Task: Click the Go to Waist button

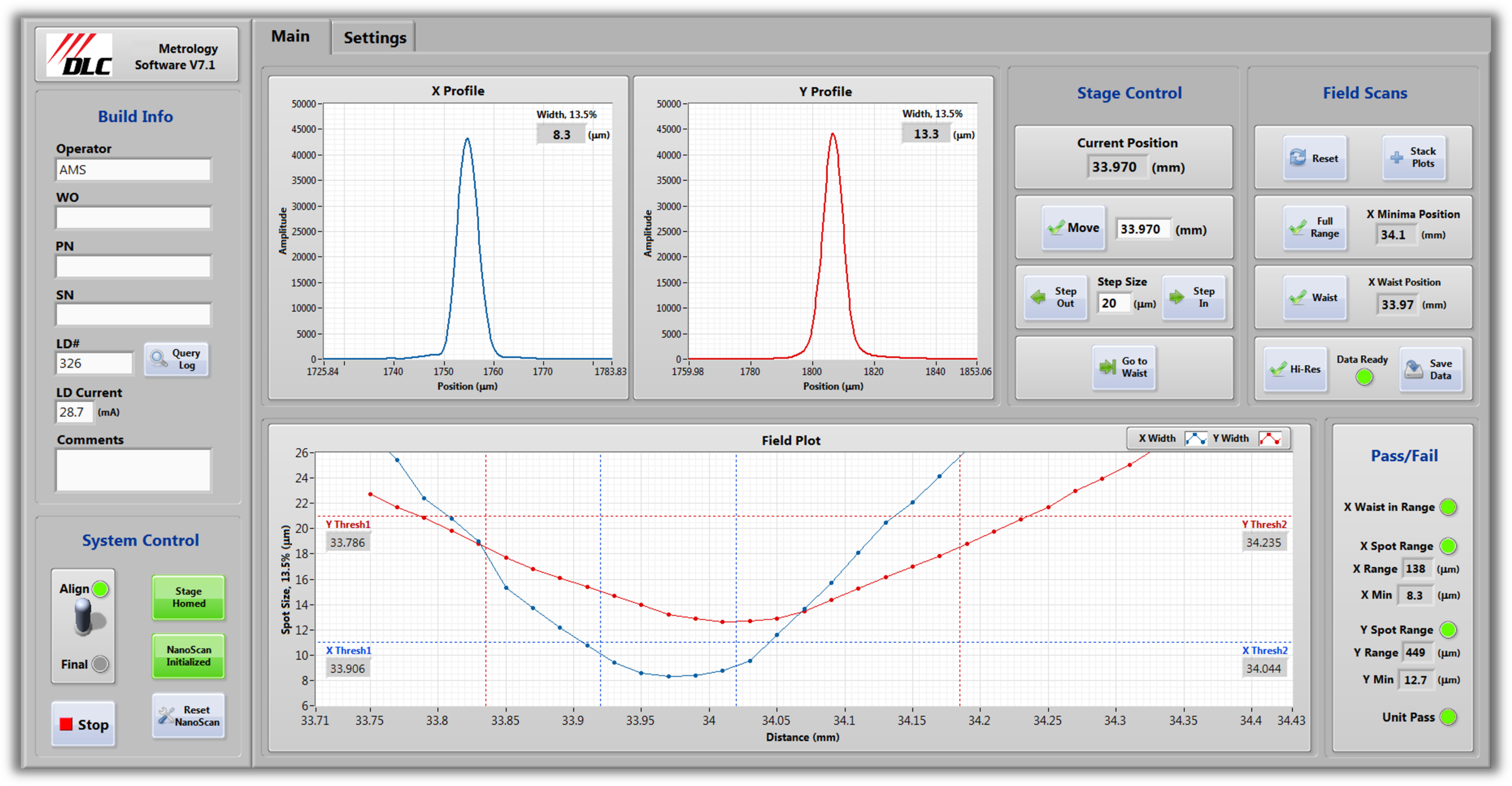Action: point(1124,367)
